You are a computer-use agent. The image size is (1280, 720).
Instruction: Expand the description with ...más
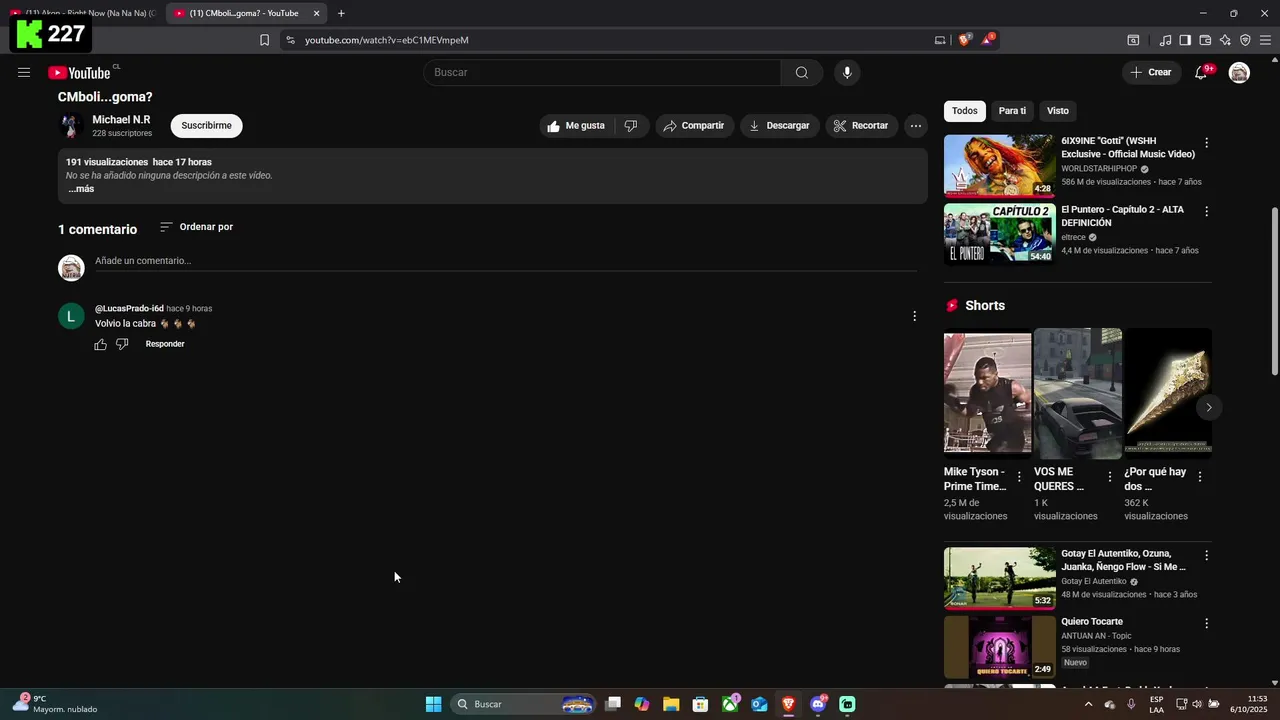pyautogui.click(x=81, y=189)
